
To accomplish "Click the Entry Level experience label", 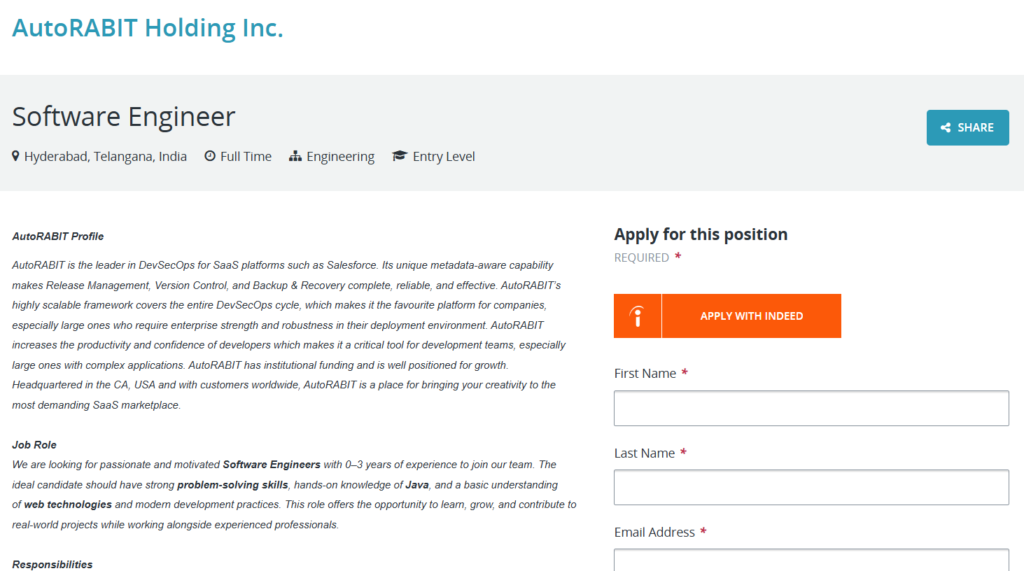I will [x=443, y=157].
